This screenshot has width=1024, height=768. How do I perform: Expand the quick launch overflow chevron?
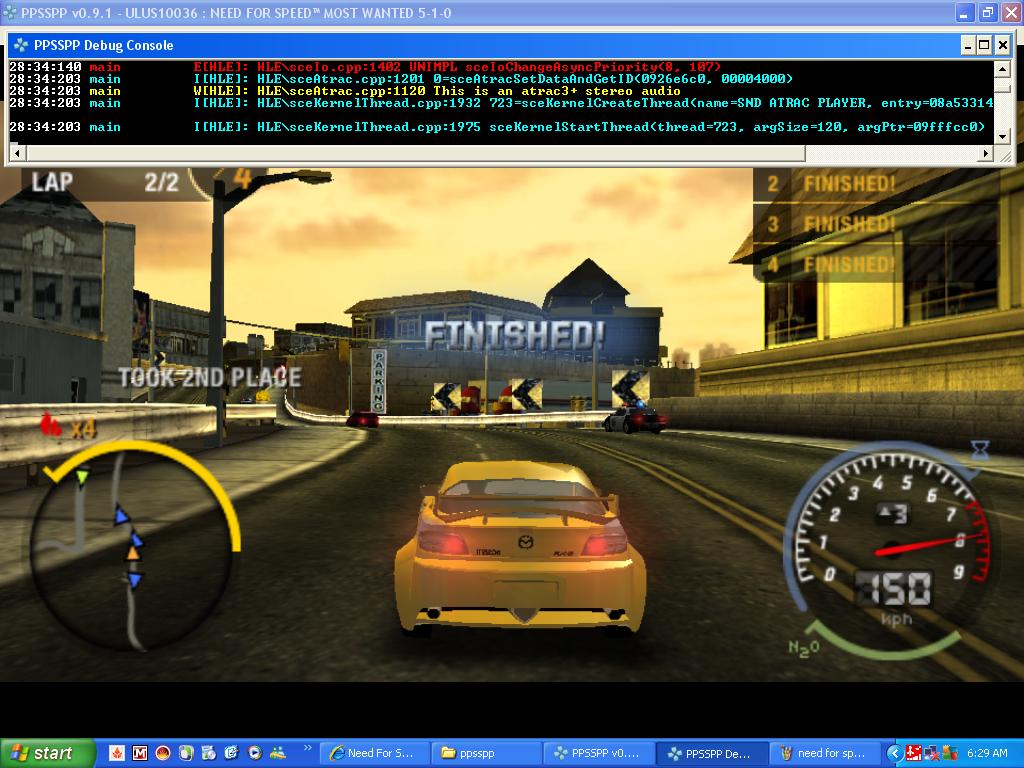click(307, 748)
